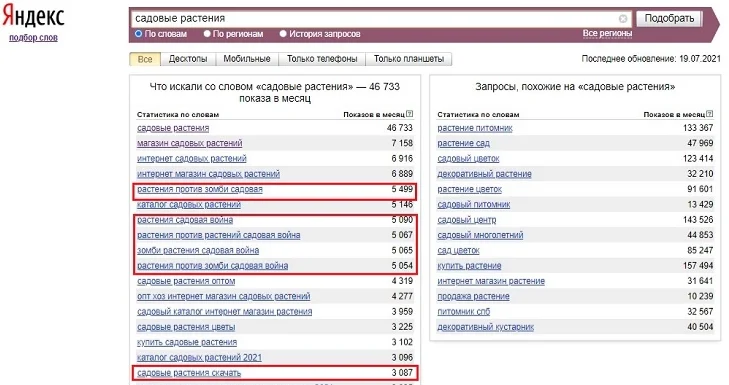The width and height of the screenshot is (729, 385).
Task: Open 'растение сад' similar query link
Action: point(464,143)
